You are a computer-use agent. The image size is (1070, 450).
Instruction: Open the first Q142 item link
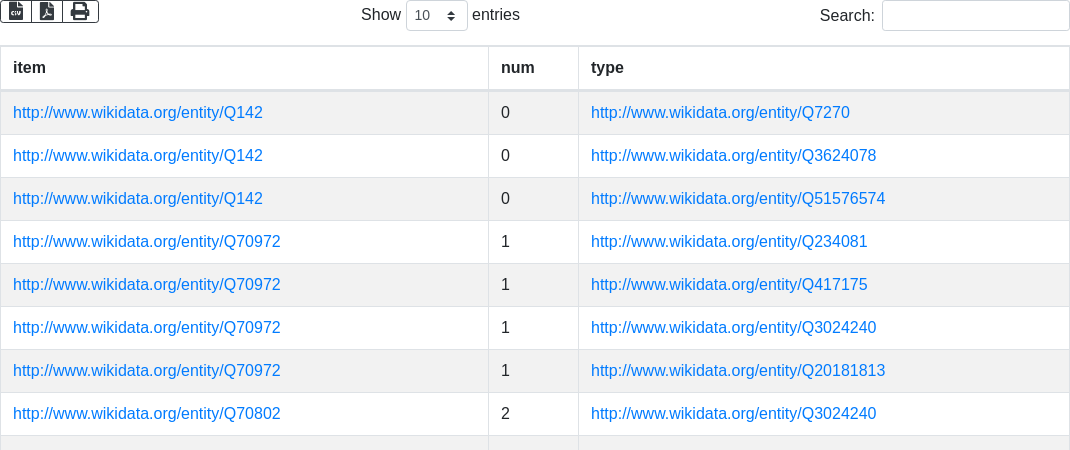click(138, 113)
